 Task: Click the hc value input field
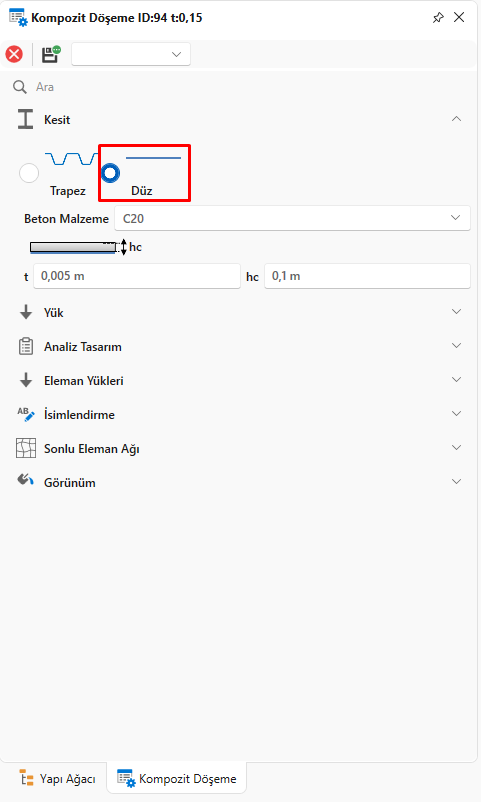367,276
